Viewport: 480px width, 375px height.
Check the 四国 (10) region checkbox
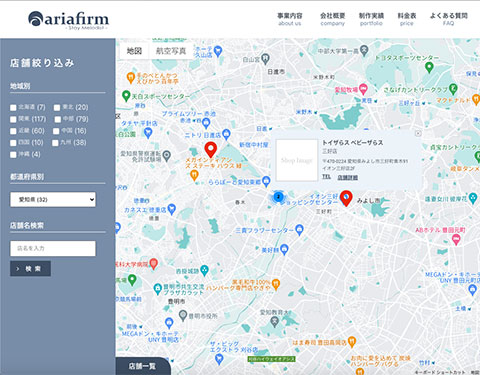tap(13, 143)
